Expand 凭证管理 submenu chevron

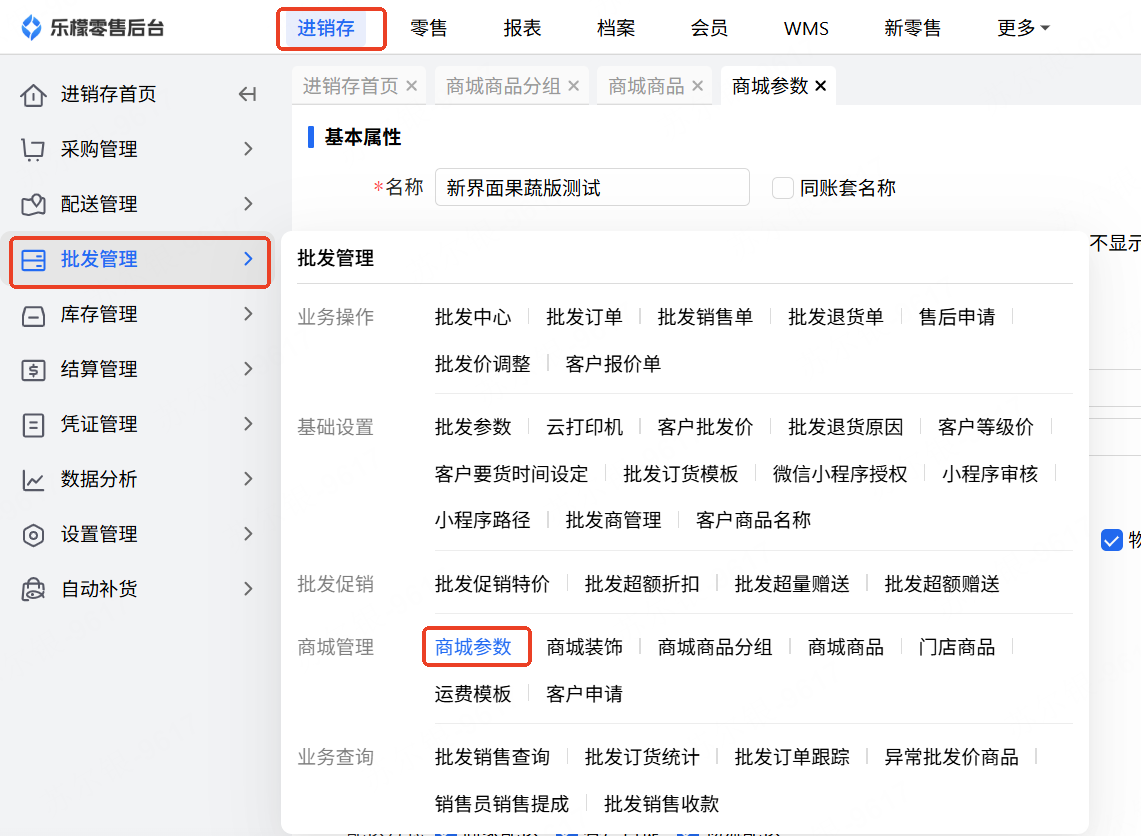[248, 423]
